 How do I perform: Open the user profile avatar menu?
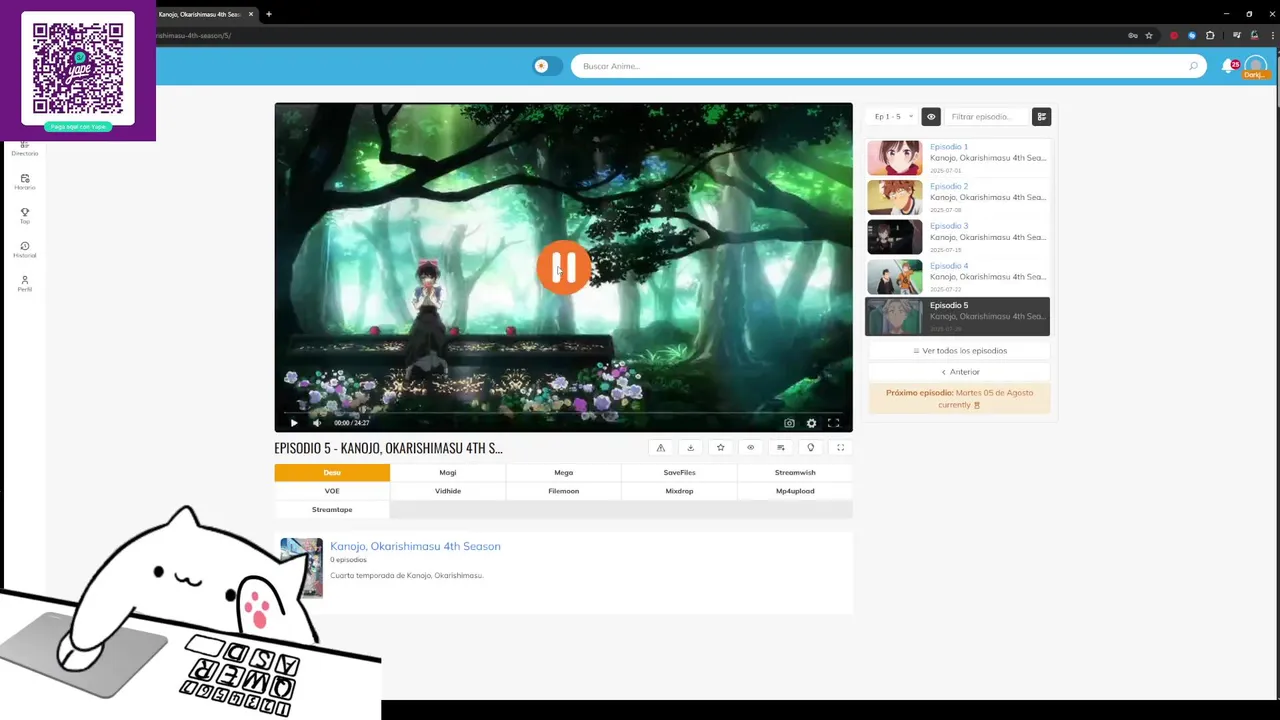coord(1255,67)
